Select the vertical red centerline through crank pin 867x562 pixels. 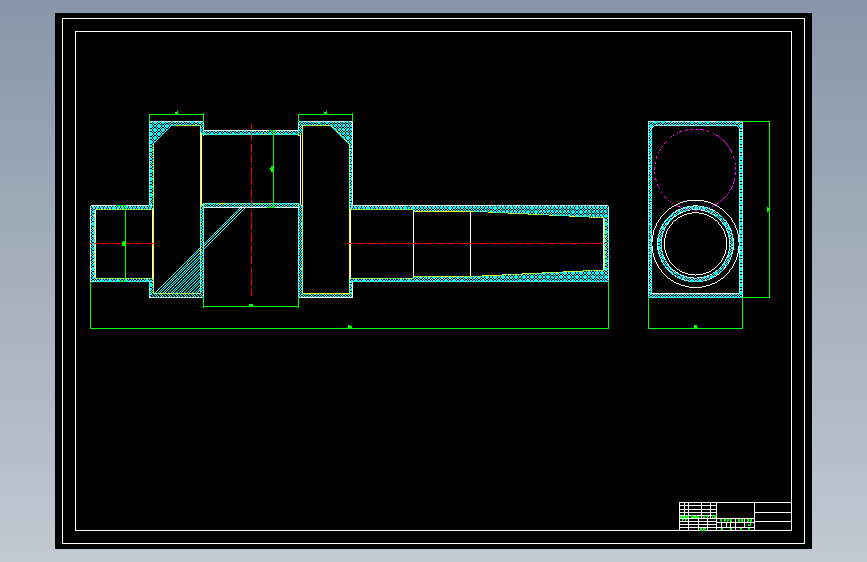pyautogui.click(x=252, y=210)
